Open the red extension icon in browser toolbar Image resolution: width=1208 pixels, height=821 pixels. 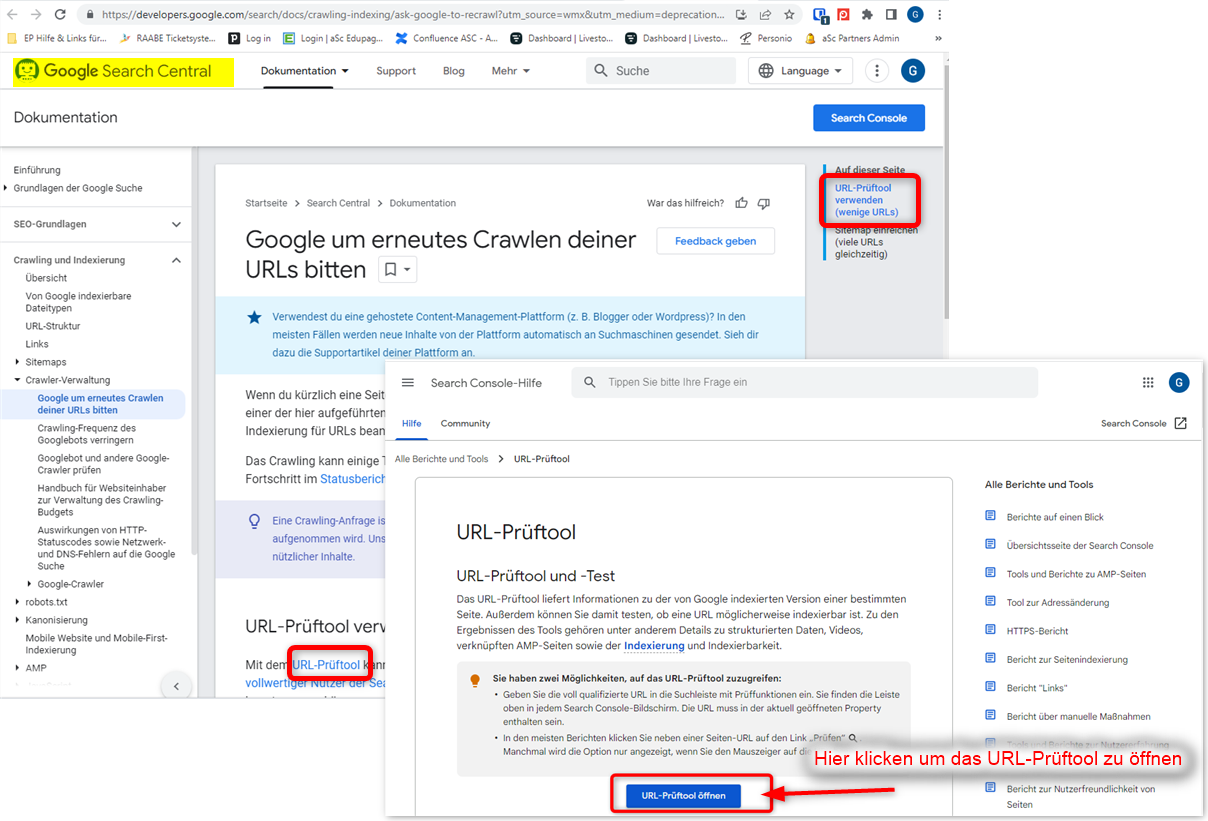pyautogui.click(x=843, y=15)
